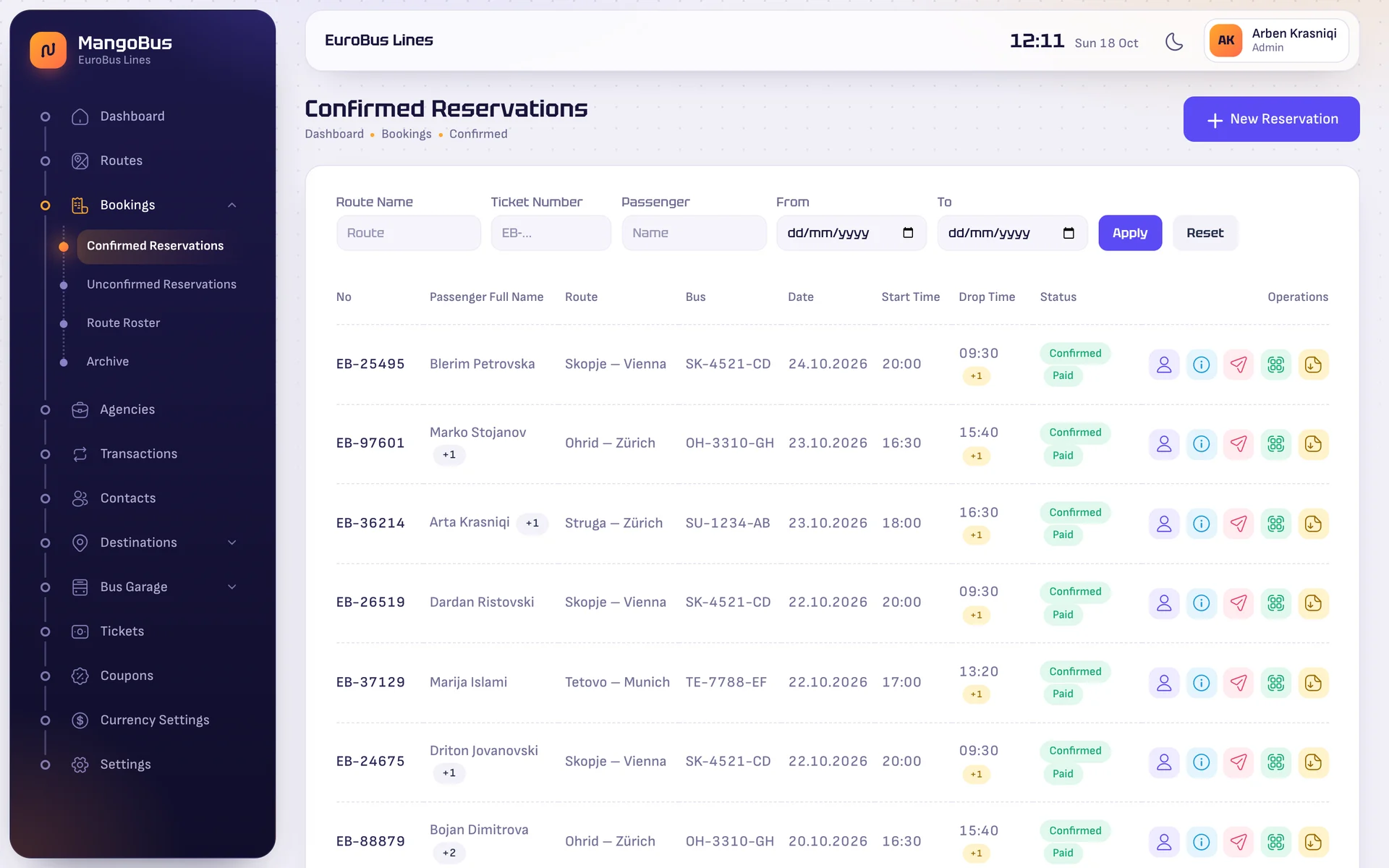Open passenger profile for EB-36214
1389x868 pixels.
point(1164,524)
